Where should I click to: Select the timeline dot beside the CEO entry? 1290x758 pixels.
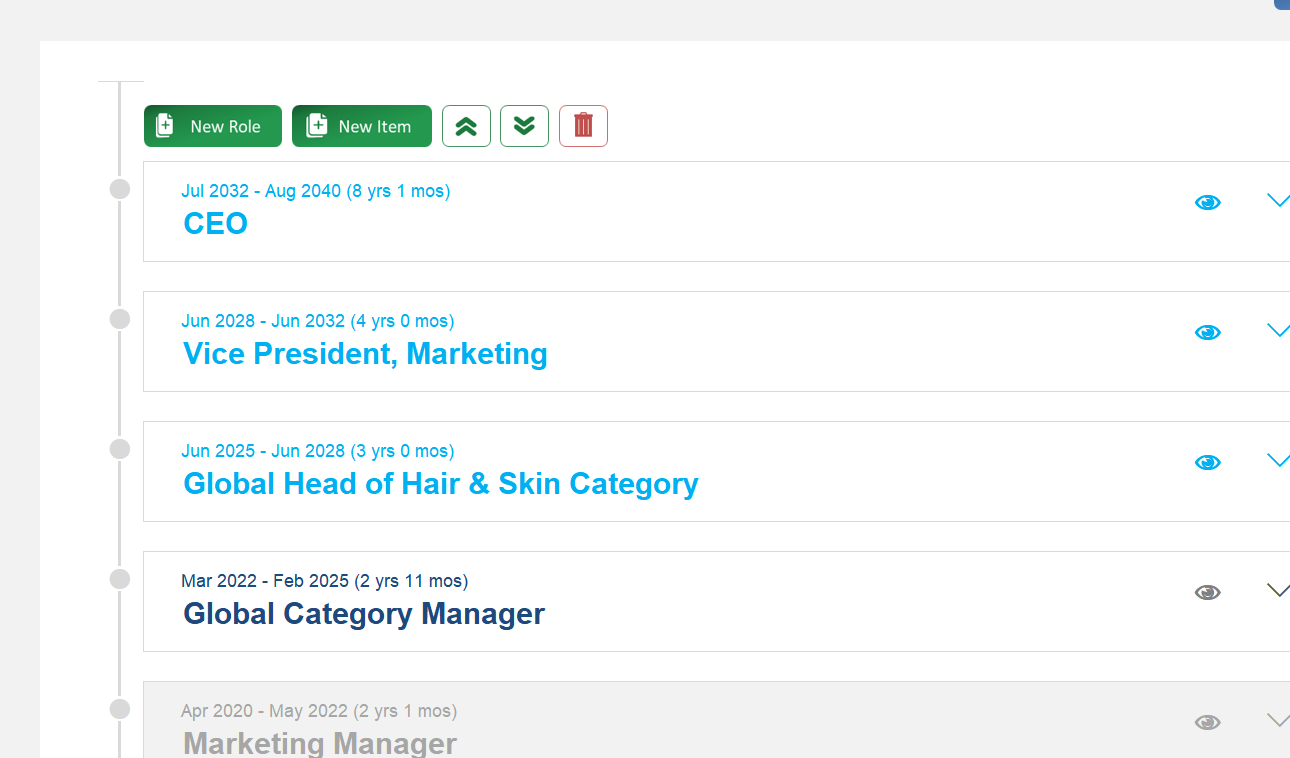(x=120, y=189)
